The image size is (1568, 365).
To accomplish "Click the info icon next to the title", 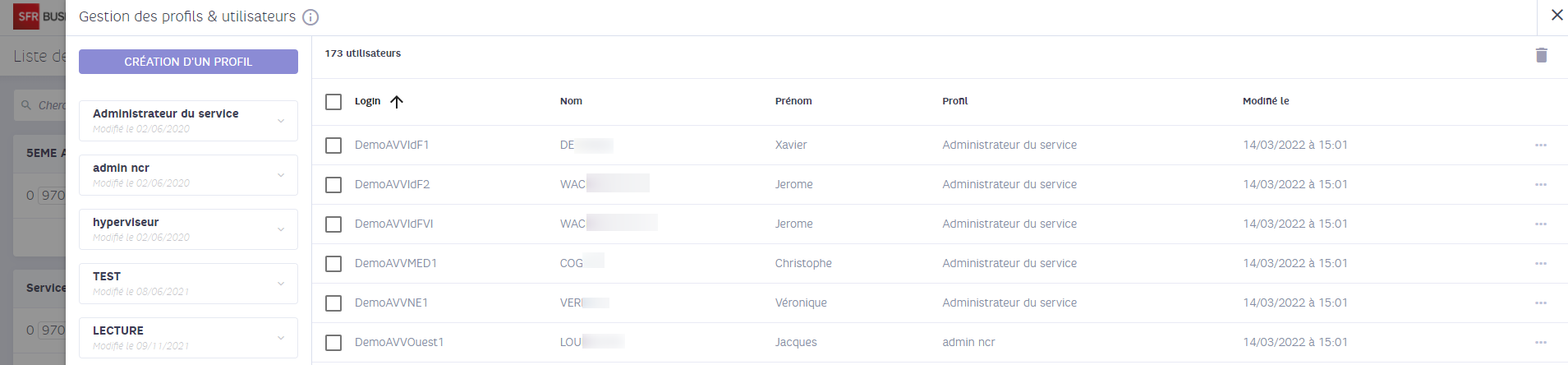I will (x=310, y=17).
